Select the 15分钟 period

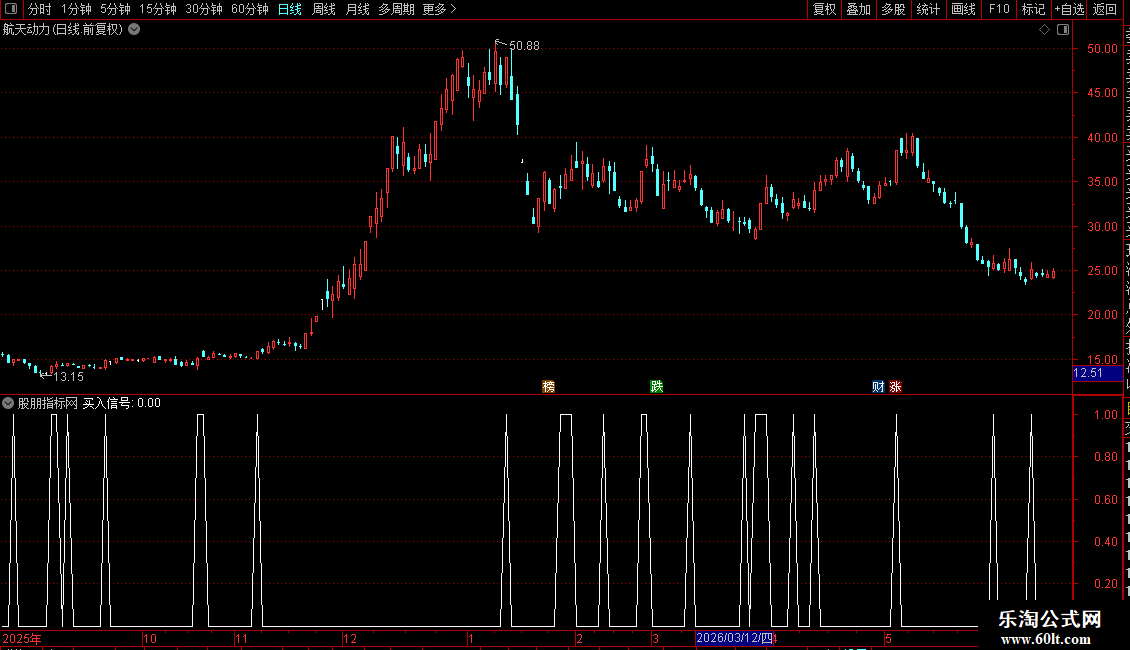(x=158, y=9)
